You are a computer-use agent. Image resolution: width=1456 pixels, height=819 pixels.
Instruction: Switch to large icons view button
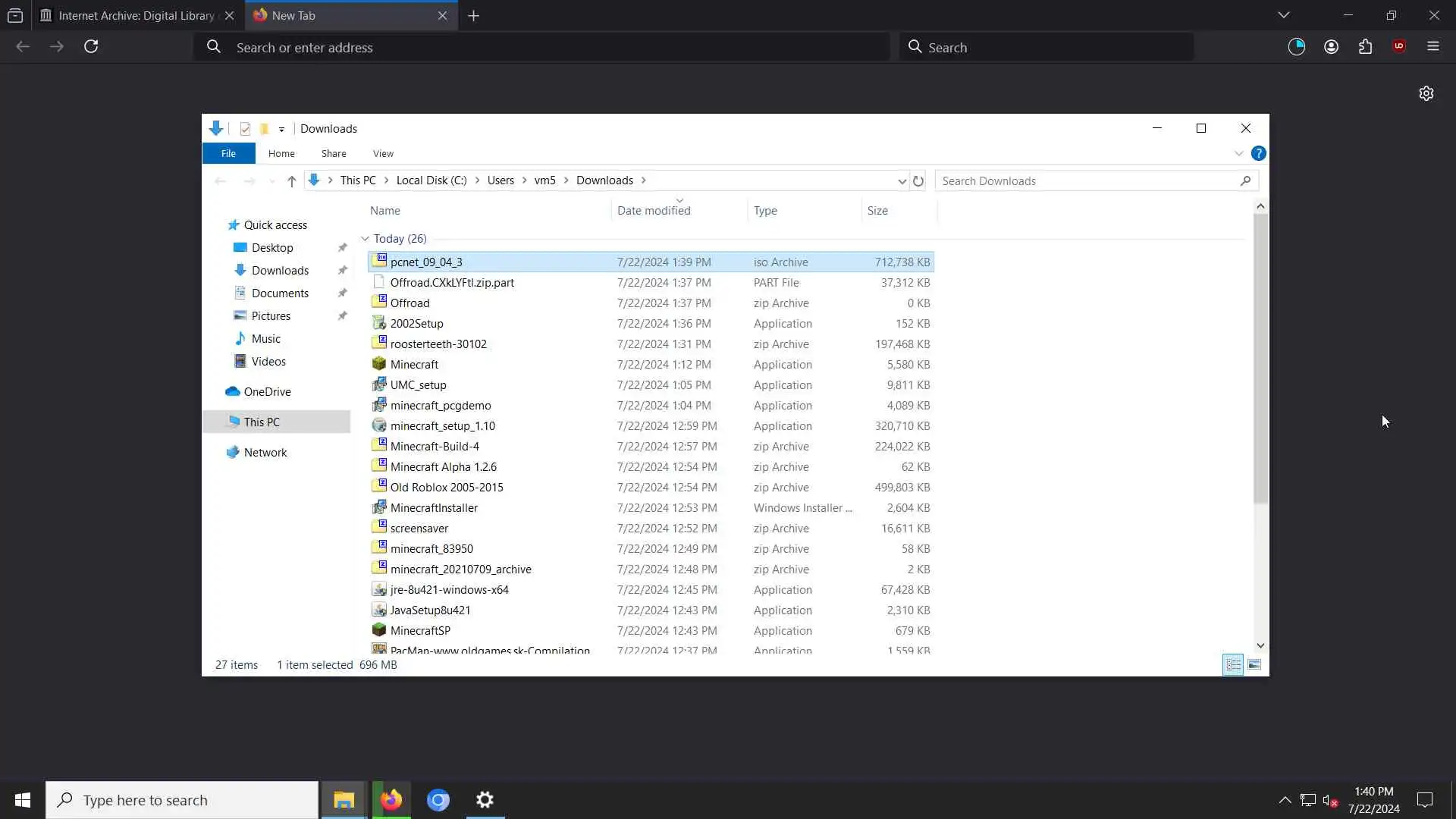(1254, 665)
